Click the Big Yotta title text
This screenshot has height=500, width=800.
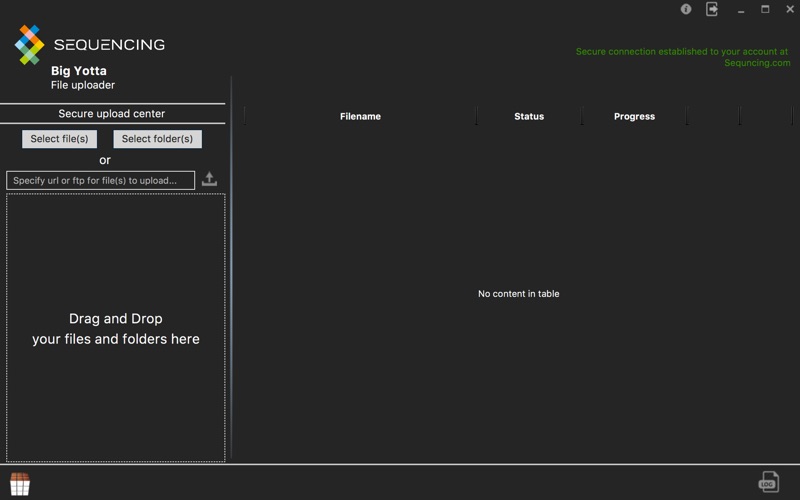(x=79, y=71)
